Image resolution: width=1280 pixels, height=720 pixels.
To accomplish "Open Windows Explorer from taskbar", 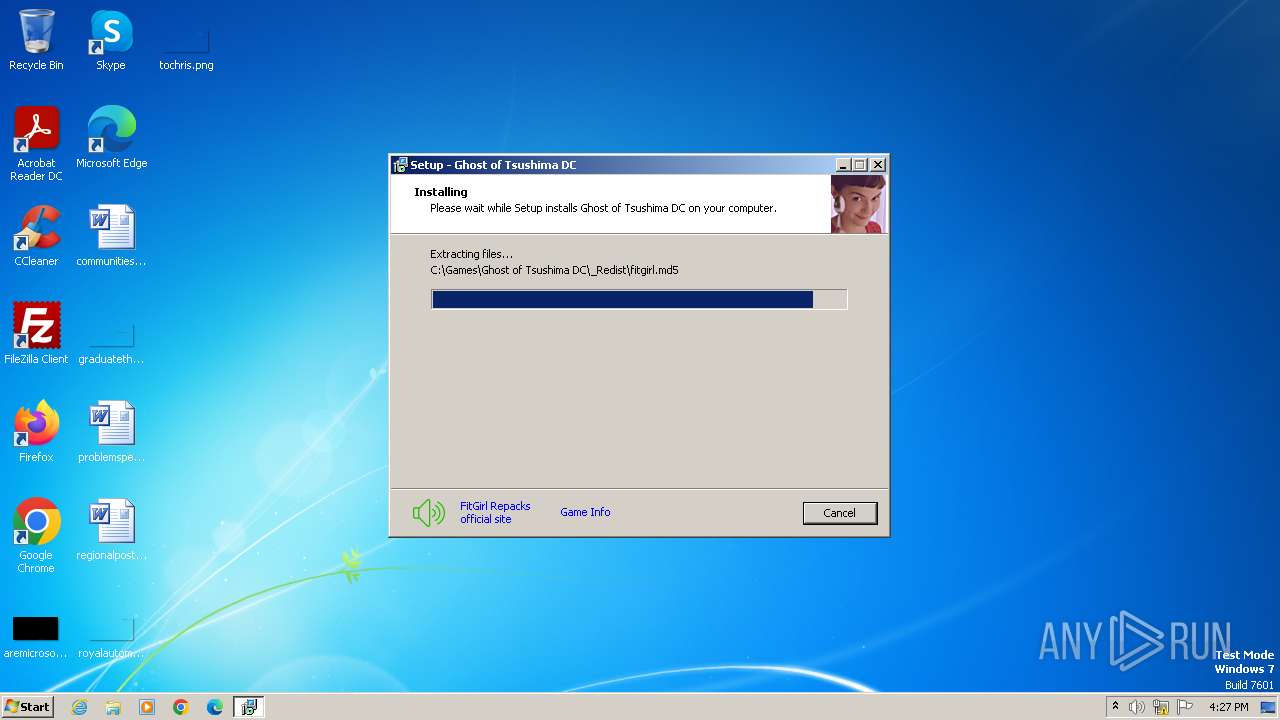I will pos(113,707).
